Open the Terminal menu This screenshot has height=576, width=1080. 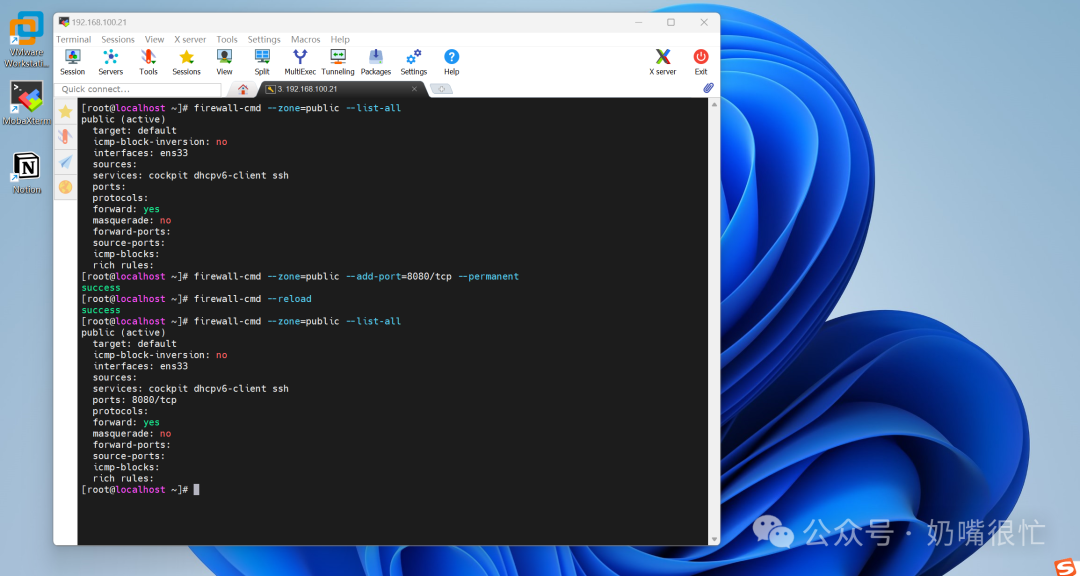(x=74, y=39)
